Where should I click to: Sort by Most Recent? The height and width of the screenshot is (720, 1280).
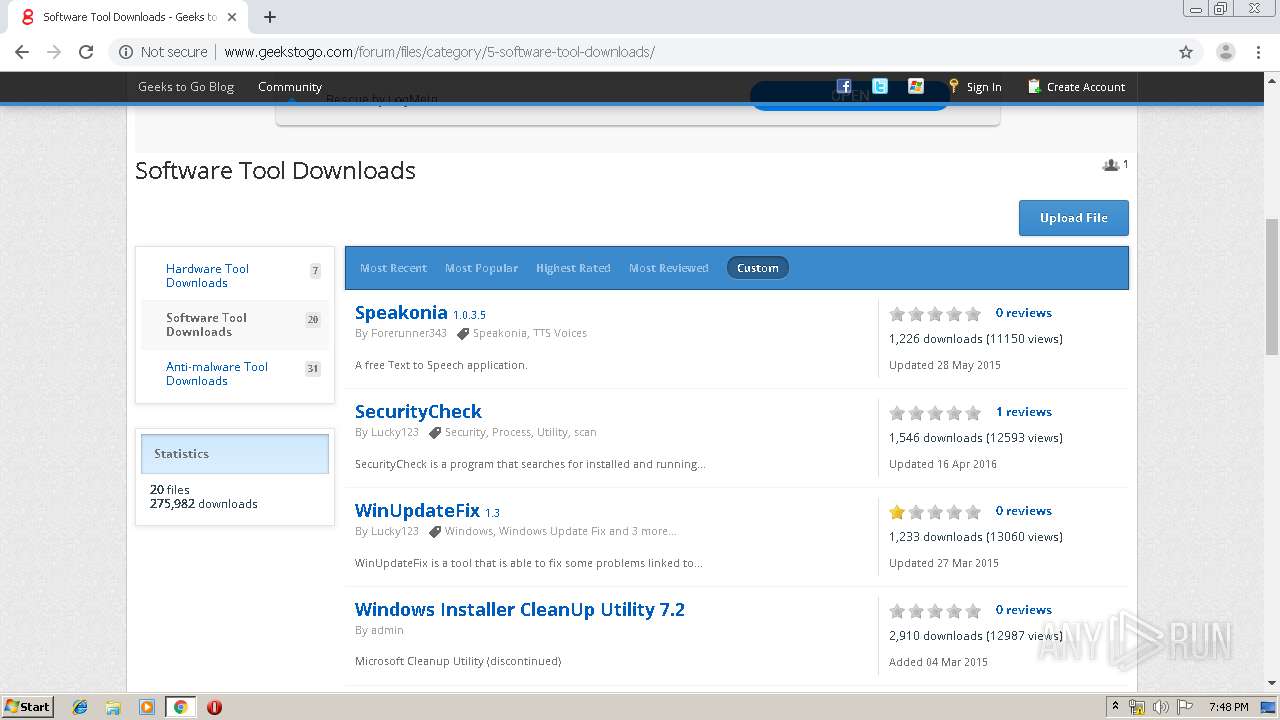(393, 268)
